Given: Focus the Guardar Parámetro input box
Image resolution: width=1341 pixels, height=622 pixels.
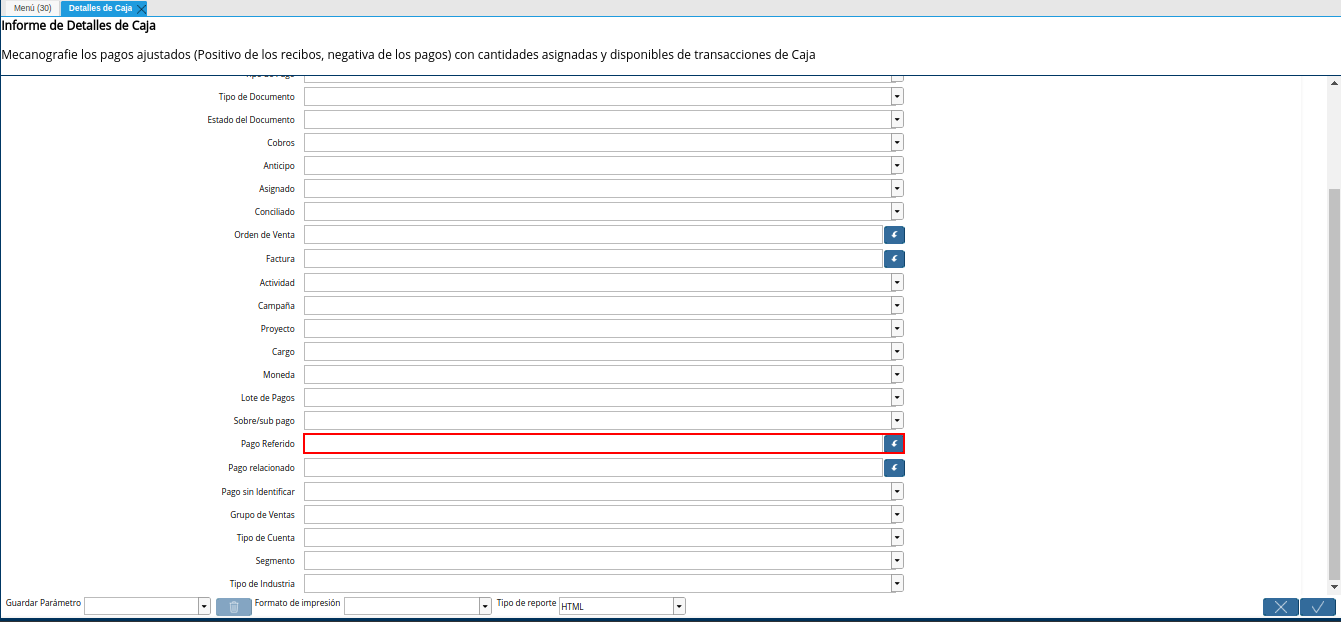Looking at the screenshot, I should click(x=141, y=606).
